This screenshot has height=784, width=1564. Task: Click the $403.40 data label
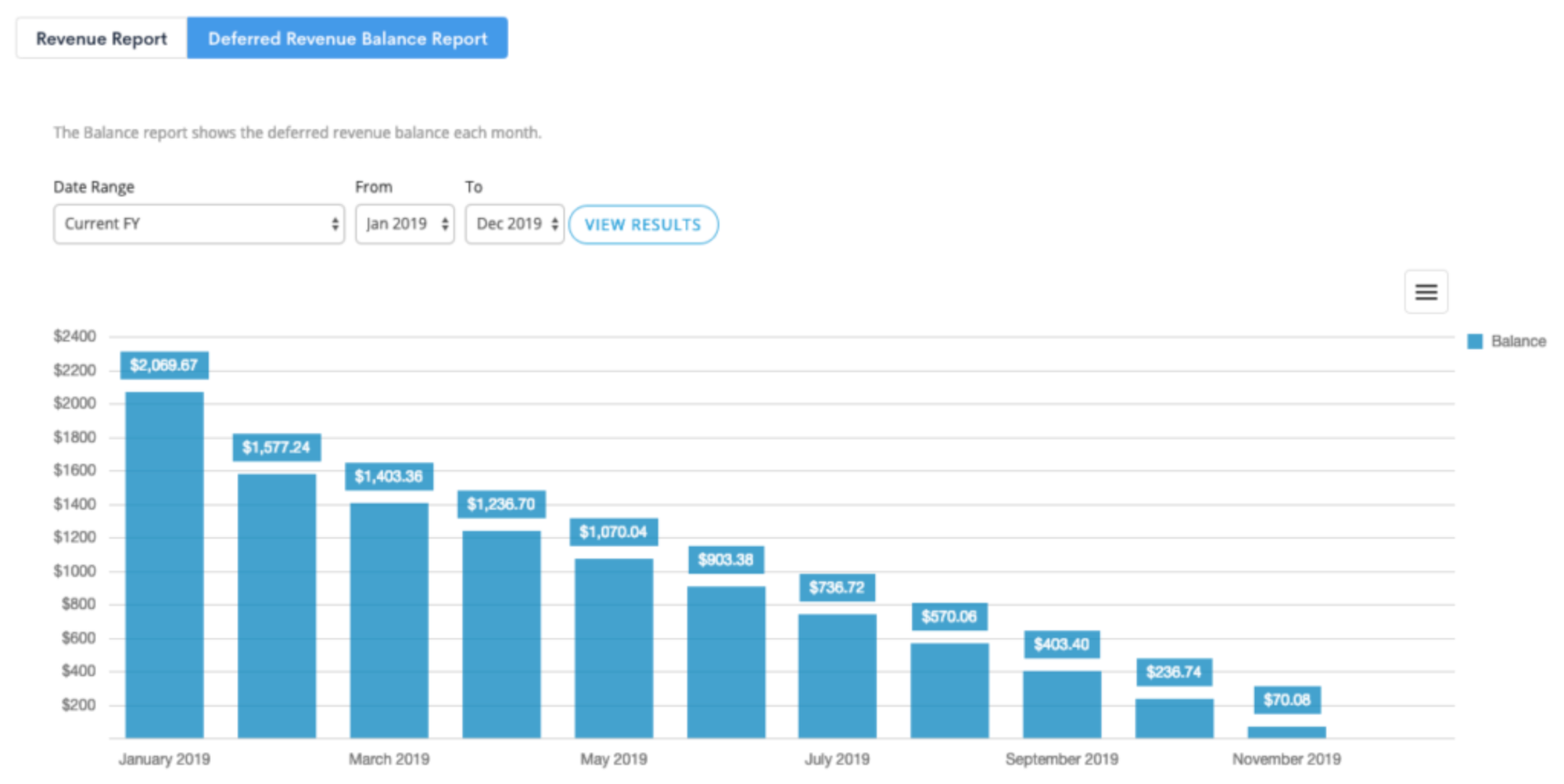pyautogui.click(x=1061, y=644)
